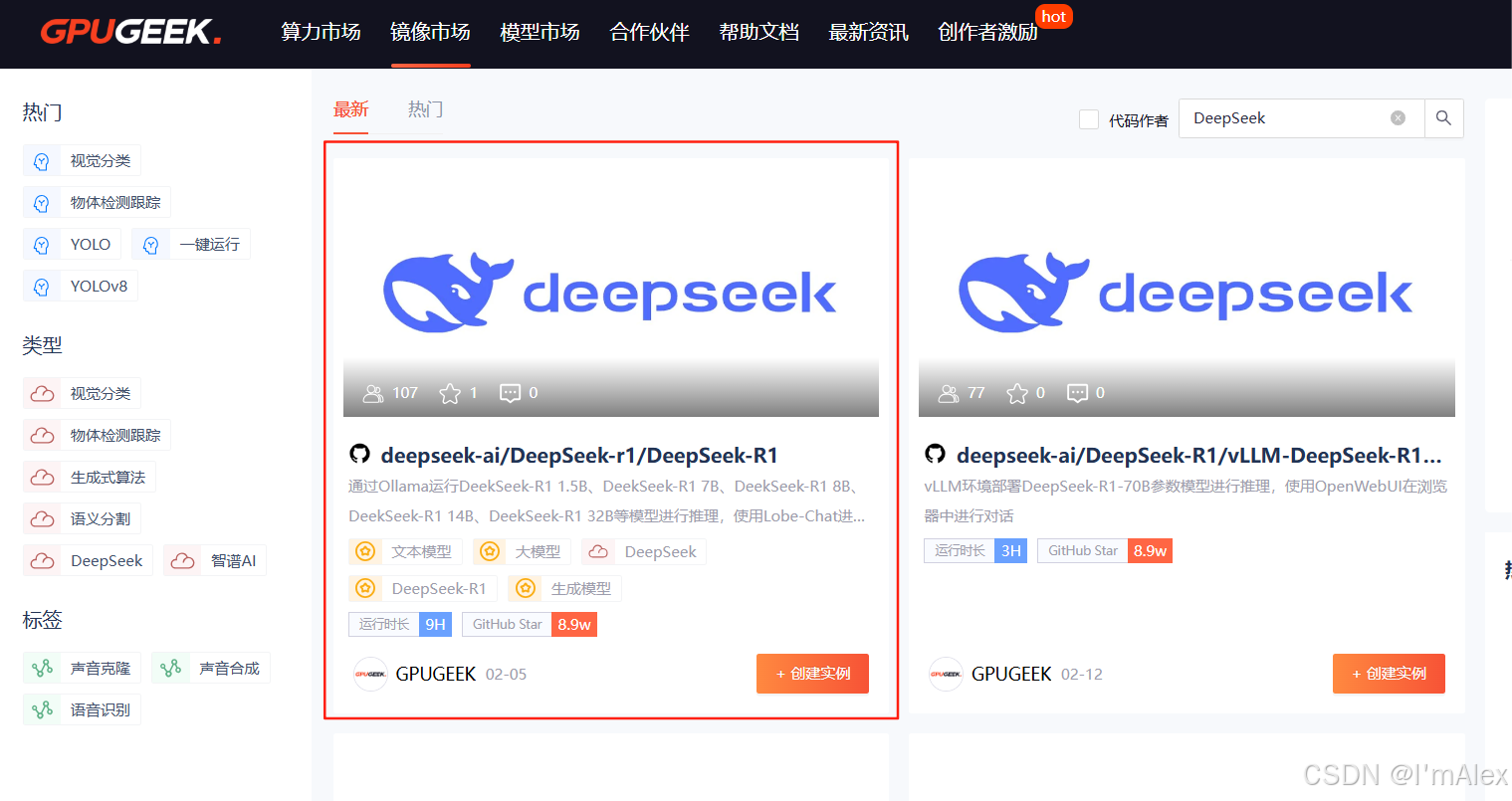The height and width of the screenshot is (801, 1512).
Task: Click the 生成模型 tag on first card
Action: [x=564, y=588]
